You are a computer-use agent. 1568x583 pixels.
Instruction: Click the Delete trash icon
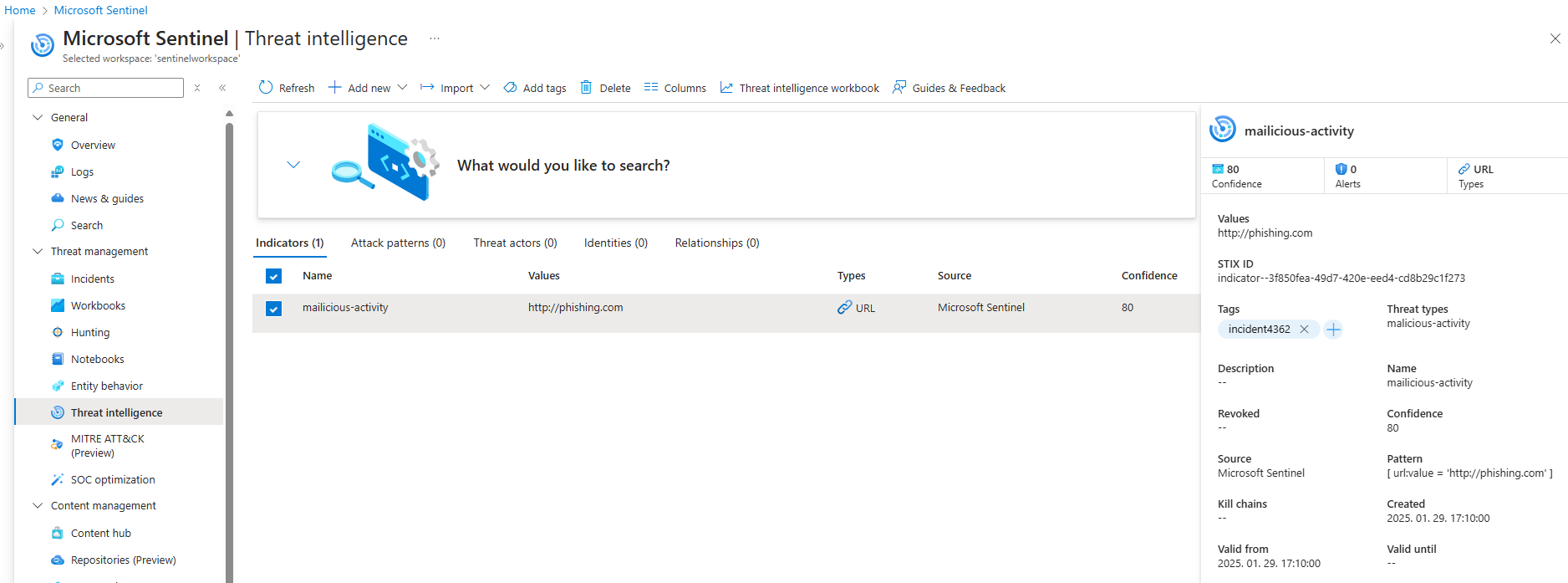(586, 88)
